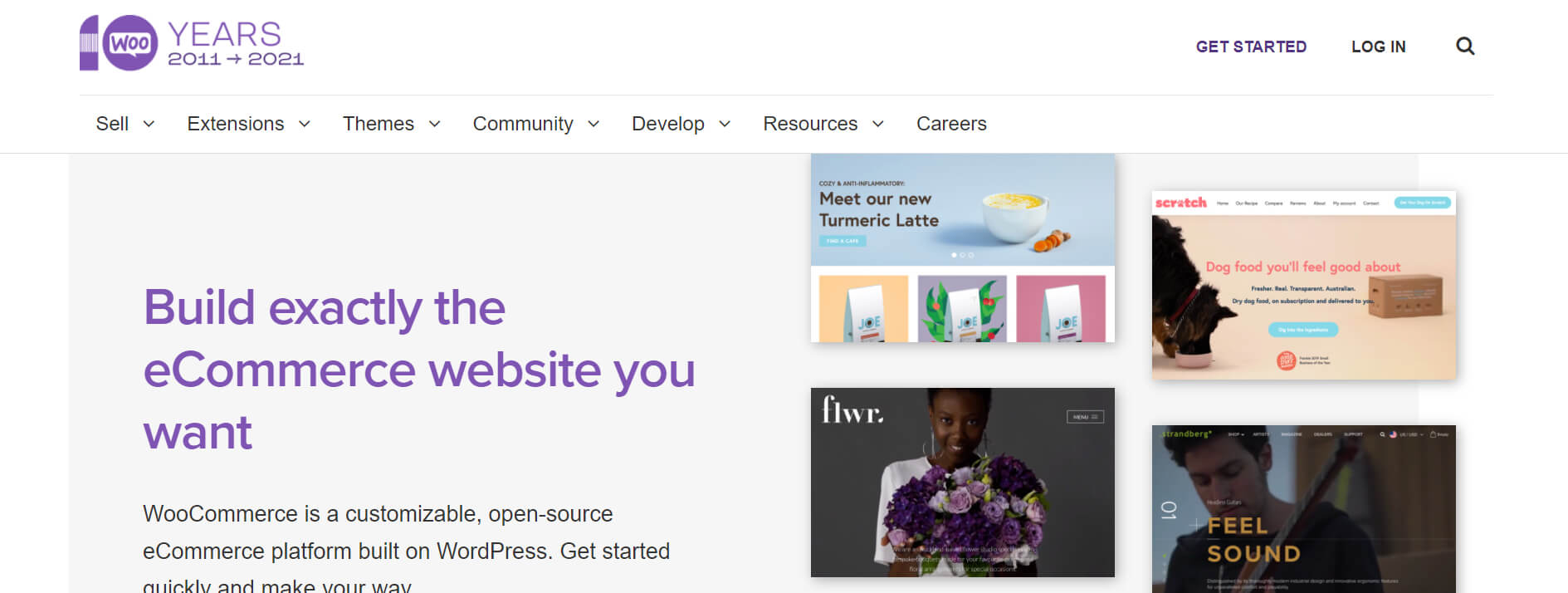Open the Extensions menu item
The image size is (1568, 593).
tap(236, 124)
